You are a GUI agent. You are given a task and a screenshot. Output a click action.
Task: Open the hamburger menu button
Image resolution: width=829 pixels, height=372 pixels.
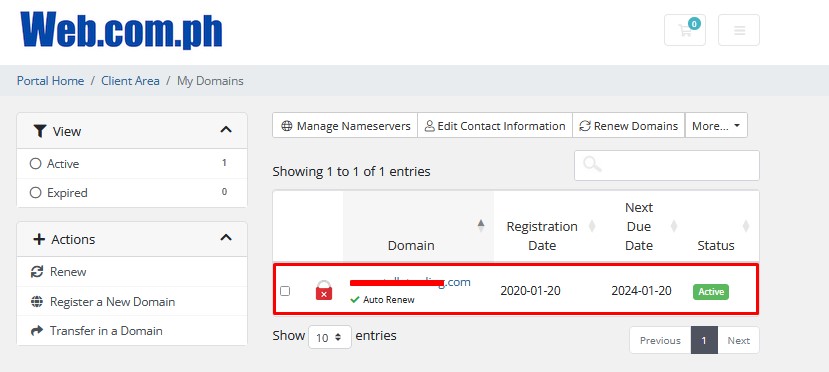tap(739, 30)
